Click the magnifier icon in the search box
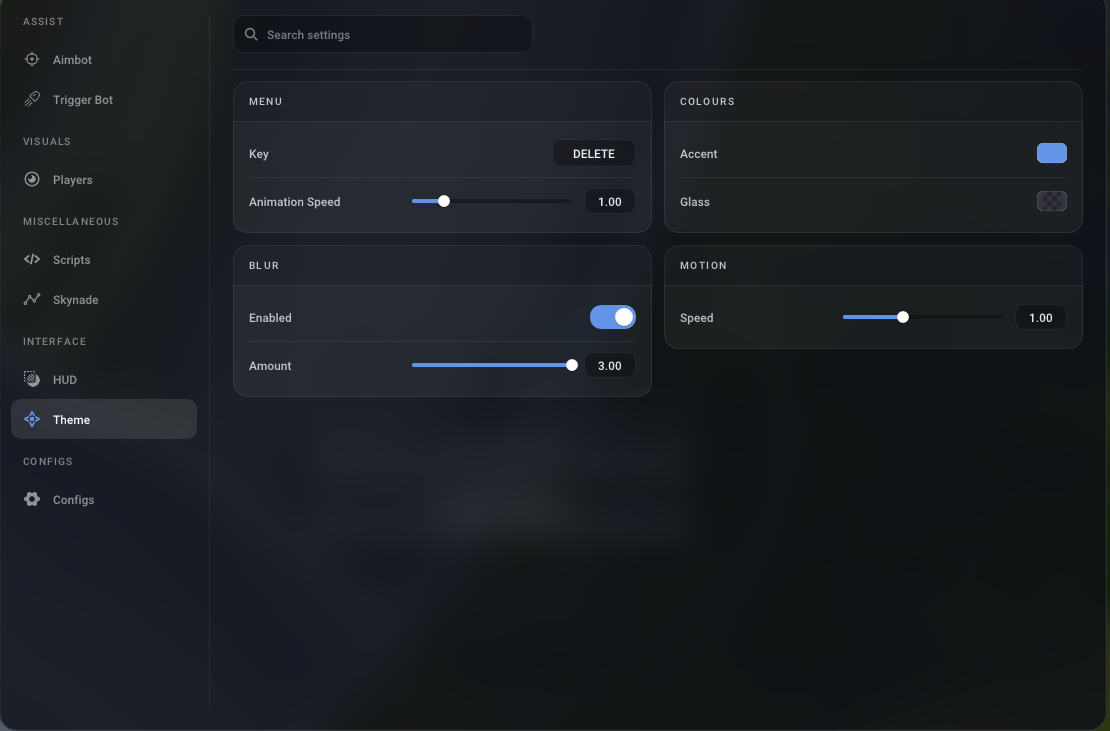This screenshot has width=1110, height=731. tap(251, 35)
